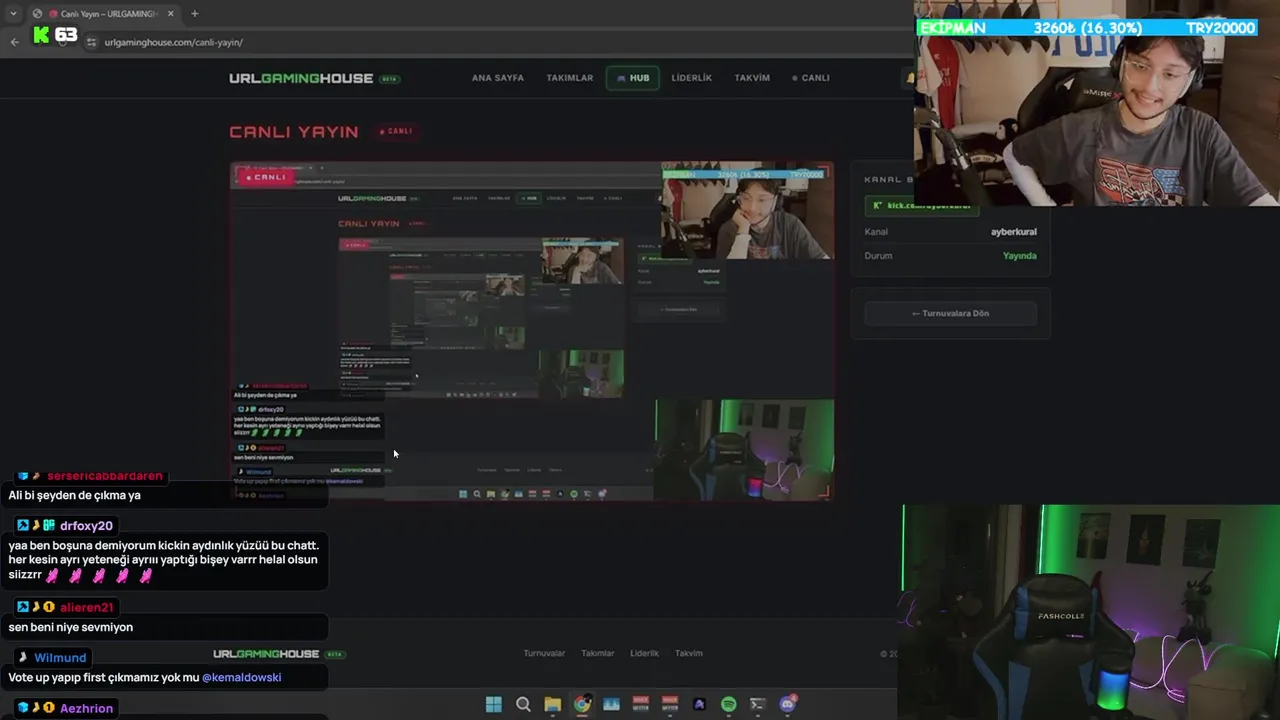The image size is (1280, 720).
Task: Click chat username Aezhrion
Action: [x=87, y=708]
